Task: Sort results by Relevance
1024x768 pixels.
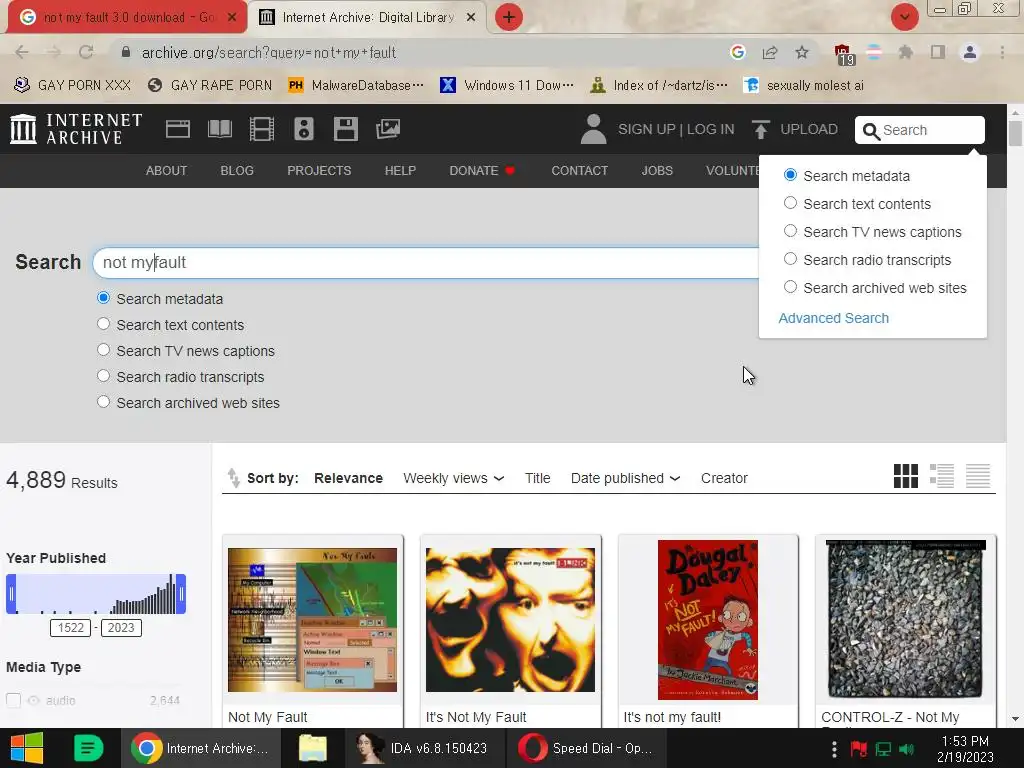Action: tap(348, 478)
